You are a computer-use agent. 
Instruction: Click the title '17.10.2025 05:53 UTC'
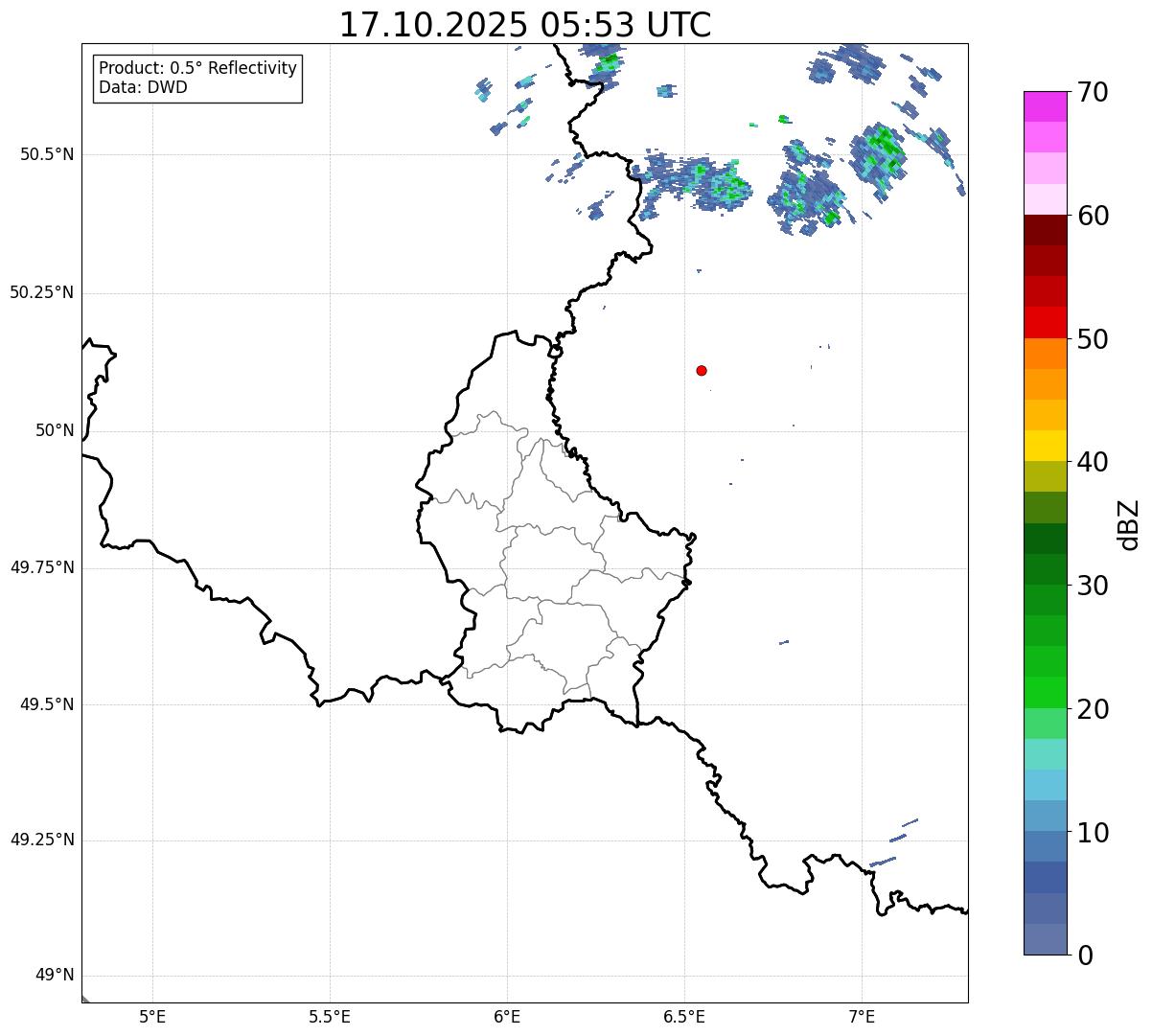tap(525, 25)
